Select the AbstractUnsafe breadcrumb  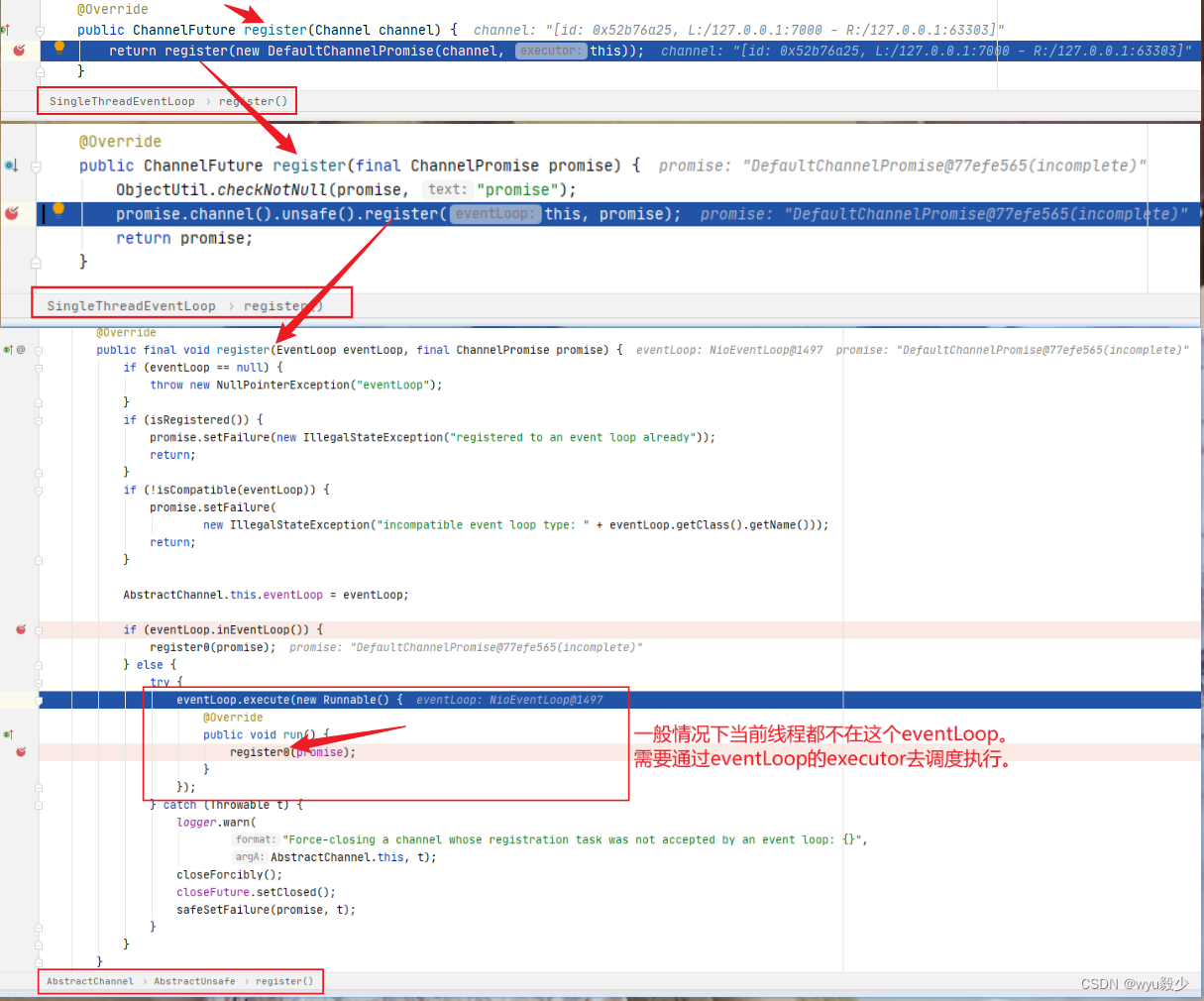(194, 981)
